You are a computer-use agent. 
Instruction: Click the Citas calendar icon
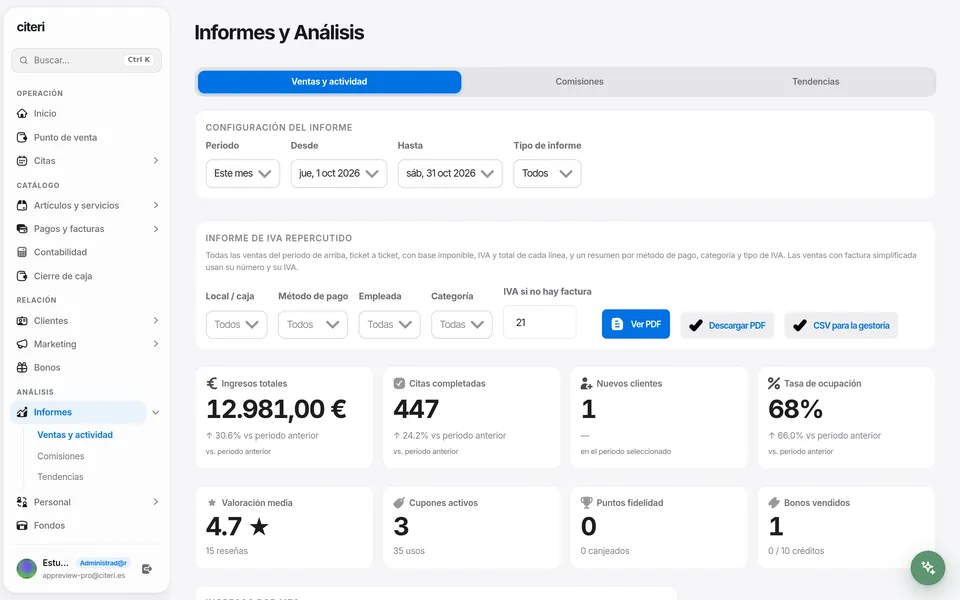point(22,161)
